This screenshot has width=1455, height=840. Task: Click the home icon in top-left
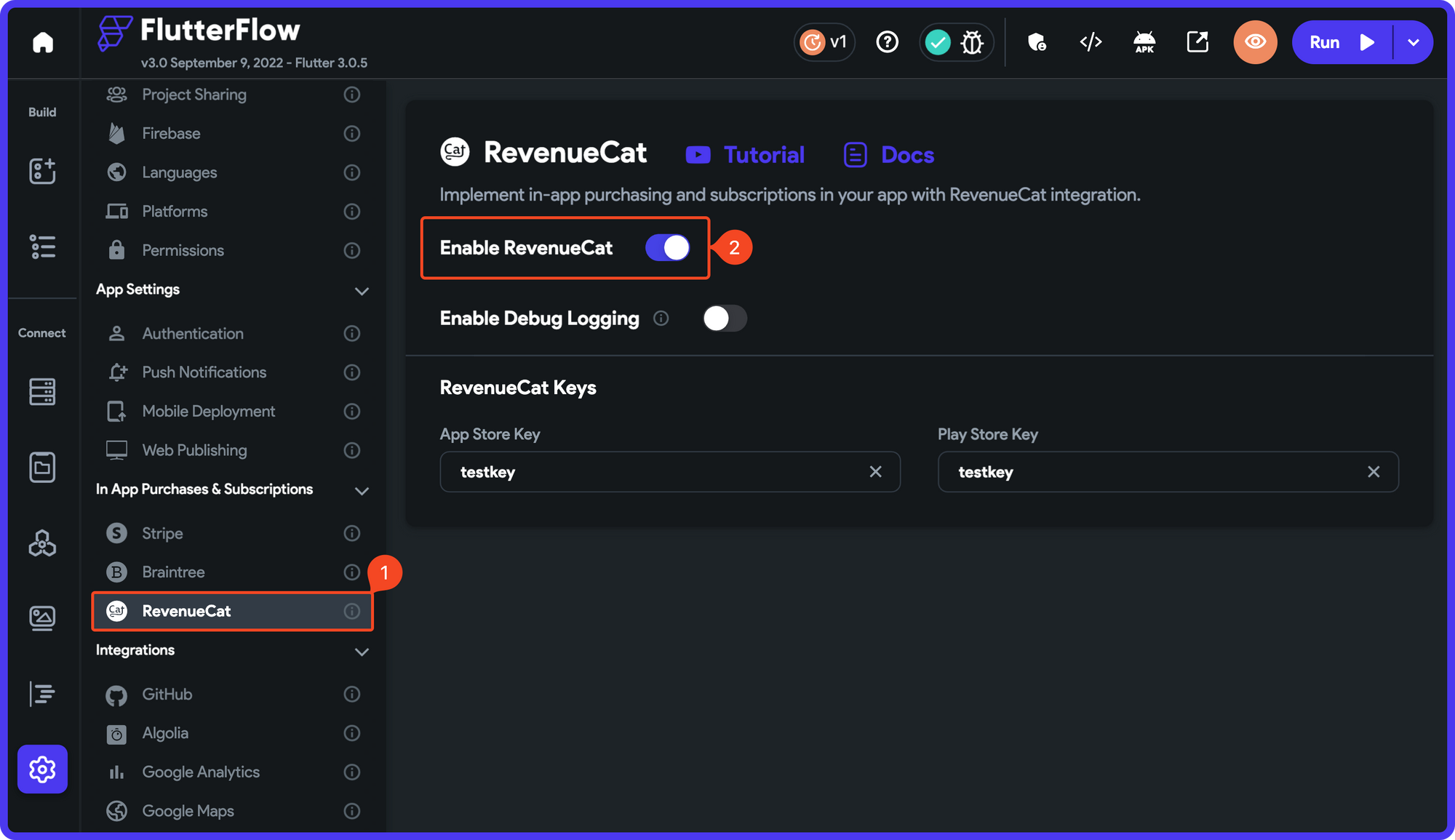[43, 42]
